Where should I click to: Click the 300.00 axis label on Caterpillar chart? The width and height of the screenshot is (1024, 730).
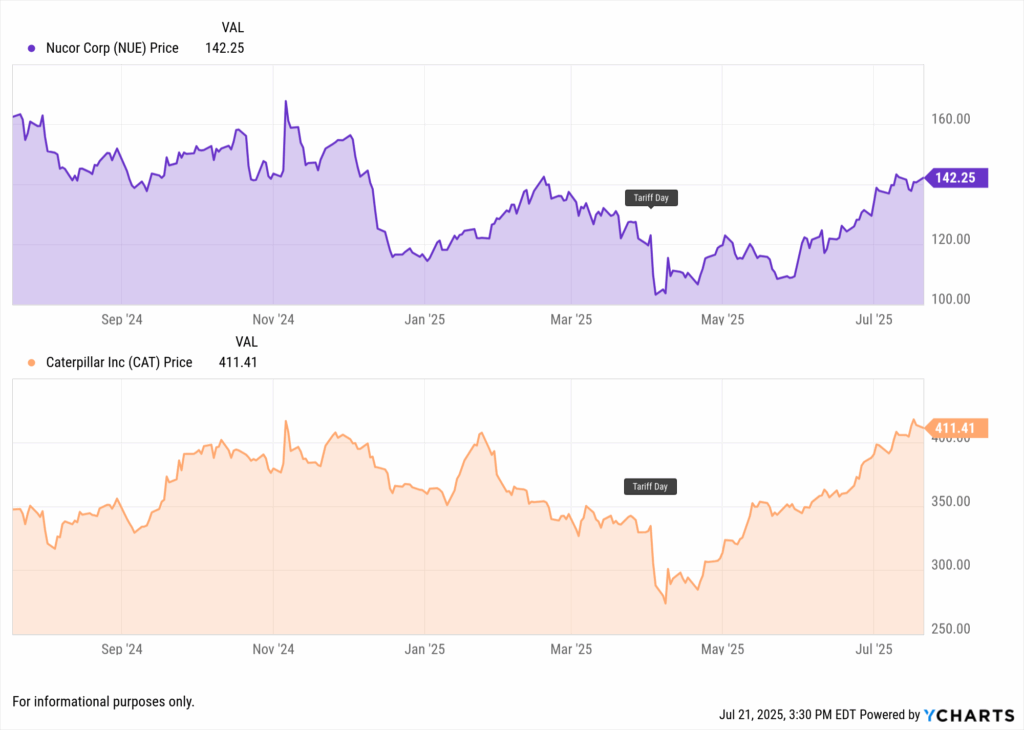[x=951, y=565]
